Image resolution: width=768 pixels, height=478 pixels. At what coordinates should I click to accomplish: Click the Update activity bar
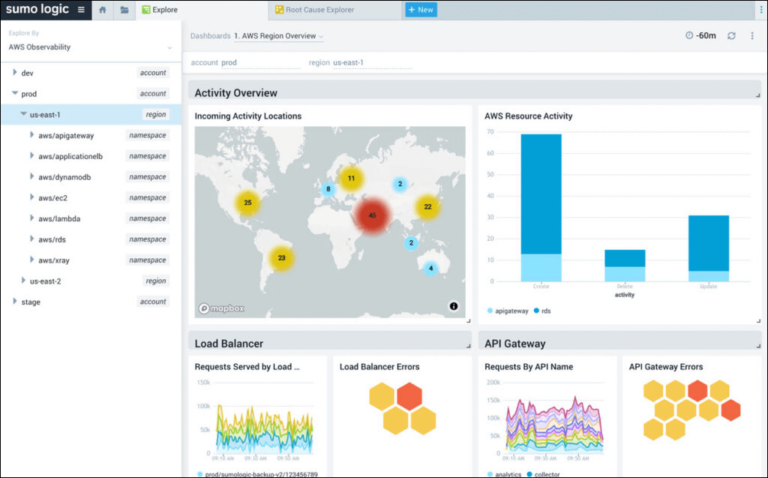tap(708, 248)
